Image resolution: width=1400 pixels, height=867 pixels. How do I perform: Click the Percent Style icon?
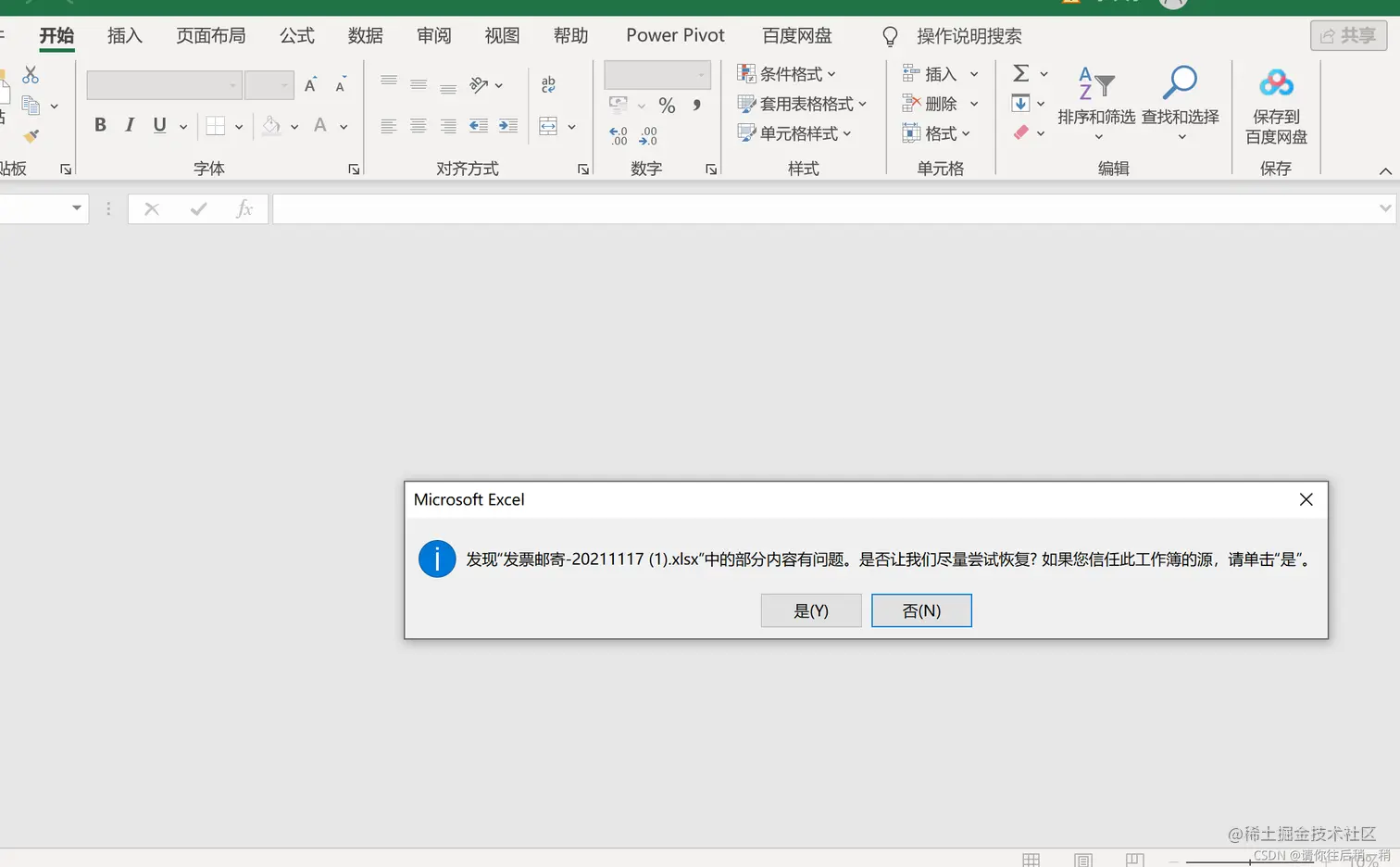667,106
